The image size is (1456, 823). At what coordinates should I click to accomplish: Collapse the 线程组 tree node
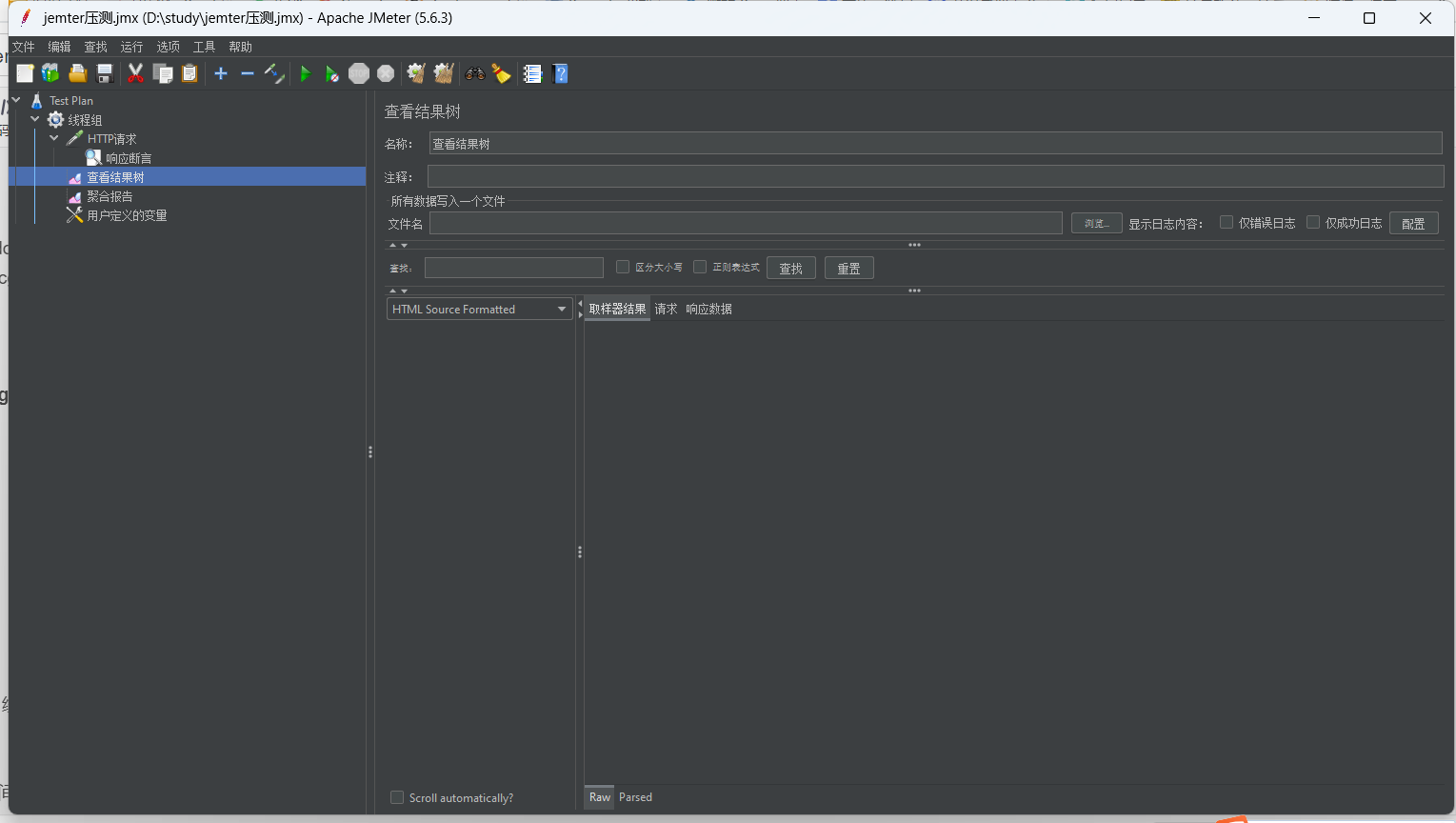[35, 120]
